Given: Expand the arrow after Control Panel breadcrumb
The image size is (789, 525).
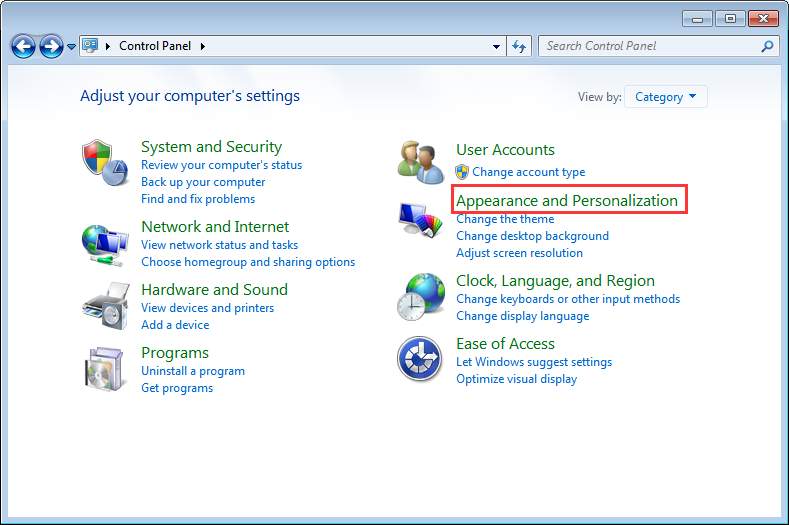Looking at the screenshot, I should tap(203, 46).
